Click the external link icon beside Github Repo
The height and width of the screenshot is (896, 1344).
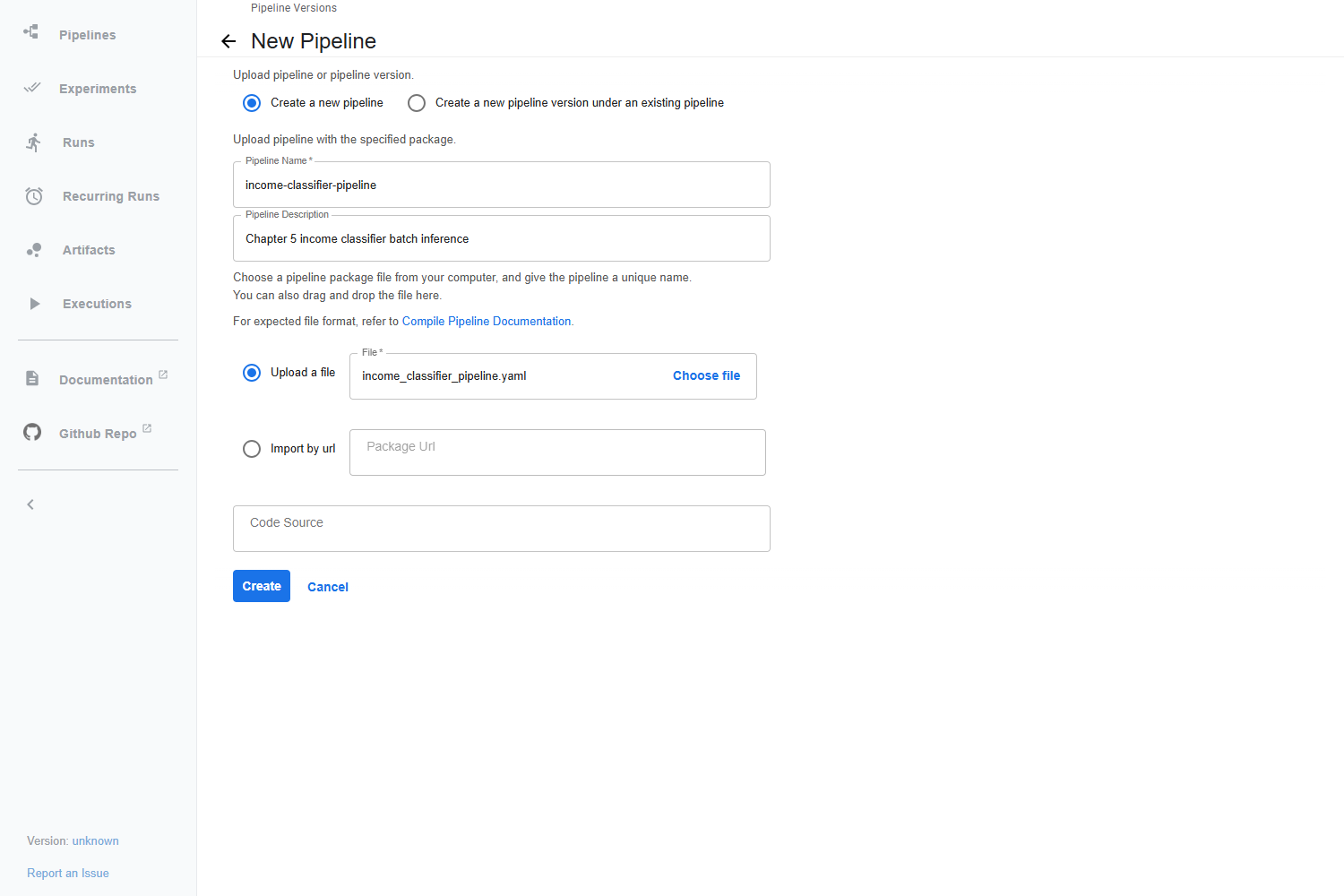(147, 428)
